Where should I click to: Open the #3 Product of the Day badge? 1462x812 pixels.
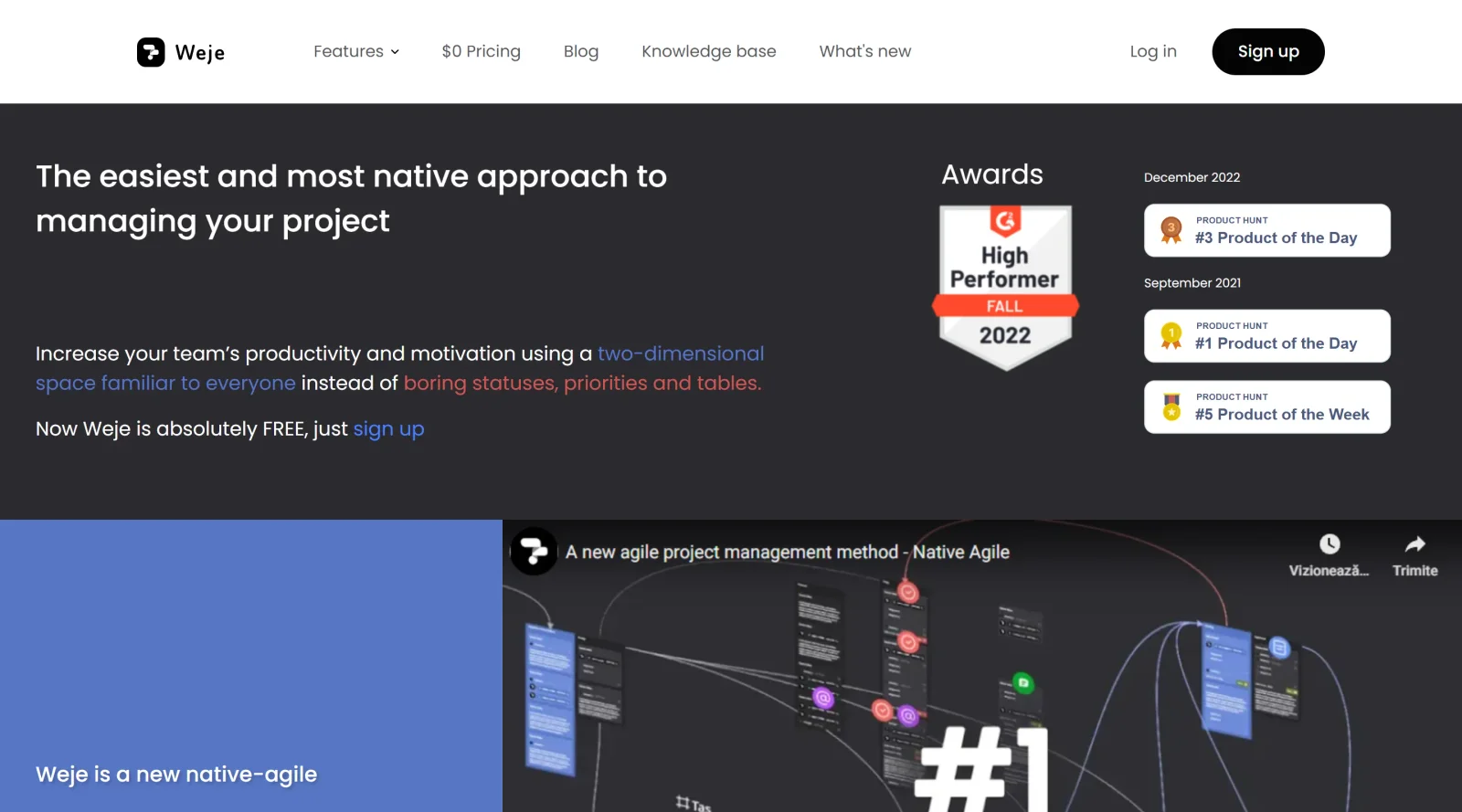tap(1267, 230)
